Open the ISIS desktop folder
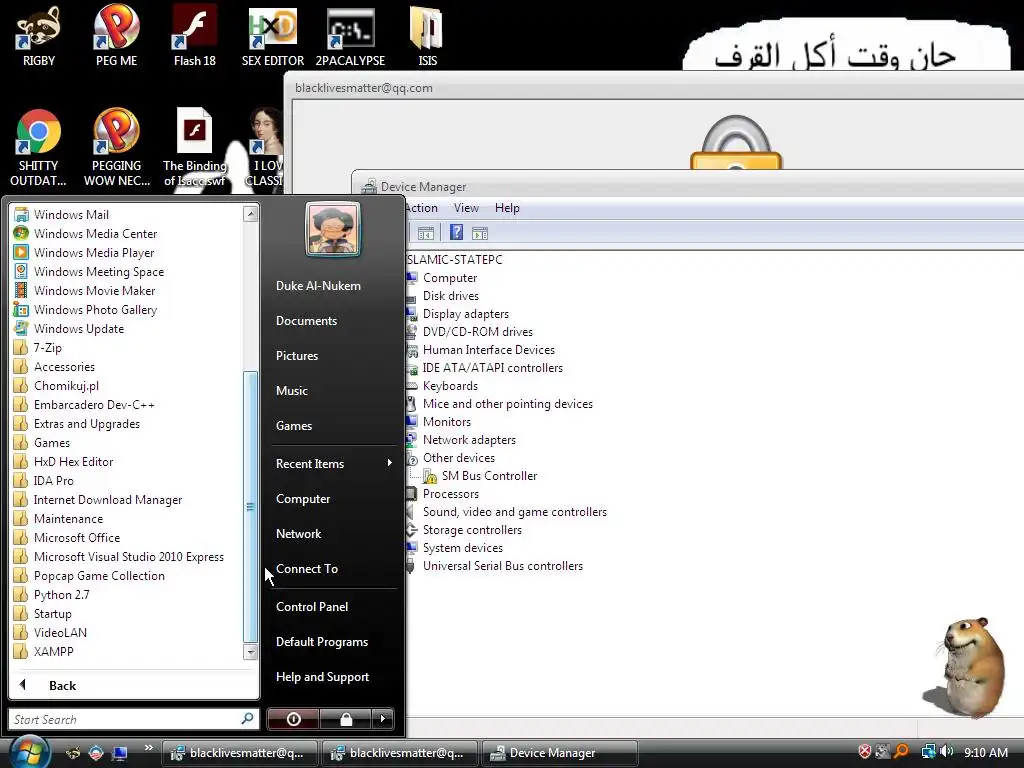 427,36
